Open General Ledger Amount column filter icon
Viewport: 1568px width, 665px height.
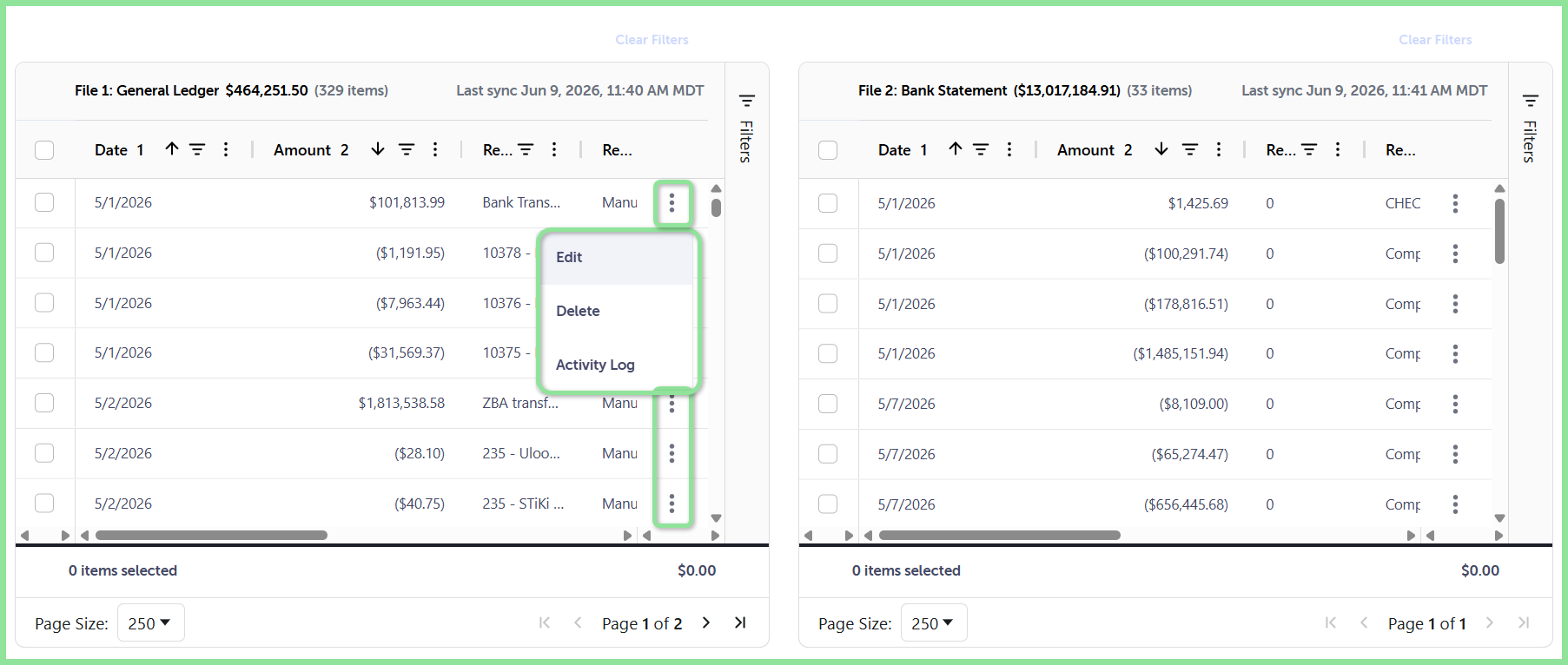pos(406,149)
